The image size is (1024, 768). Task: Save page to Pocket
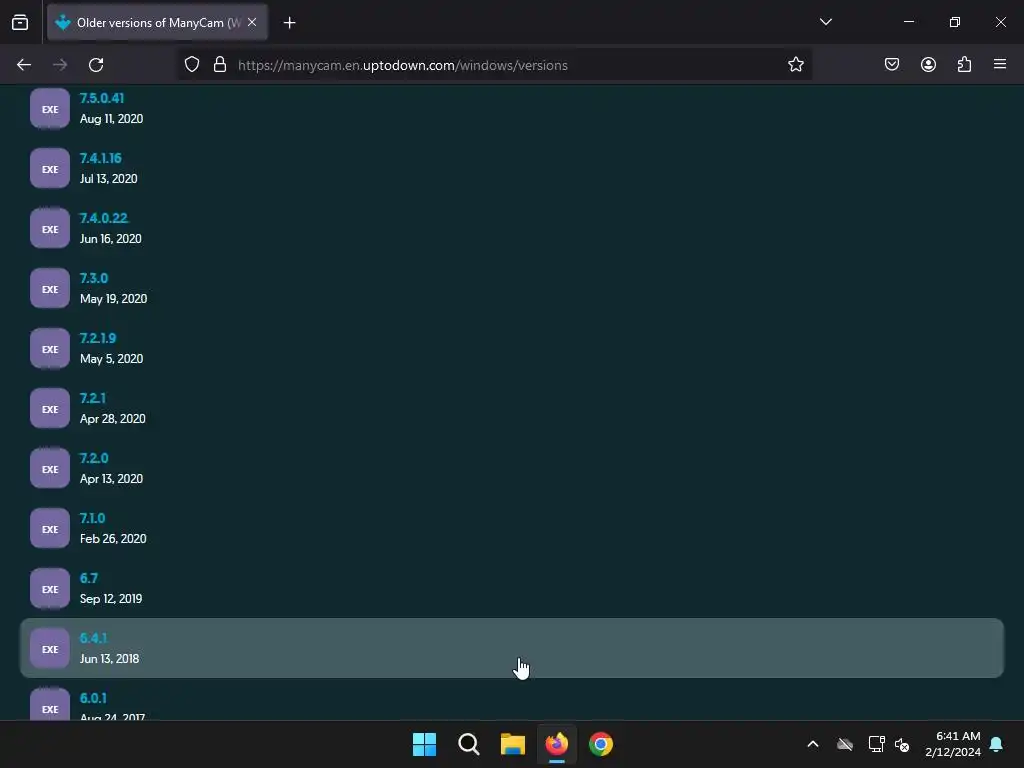click(x=892, y=65)
